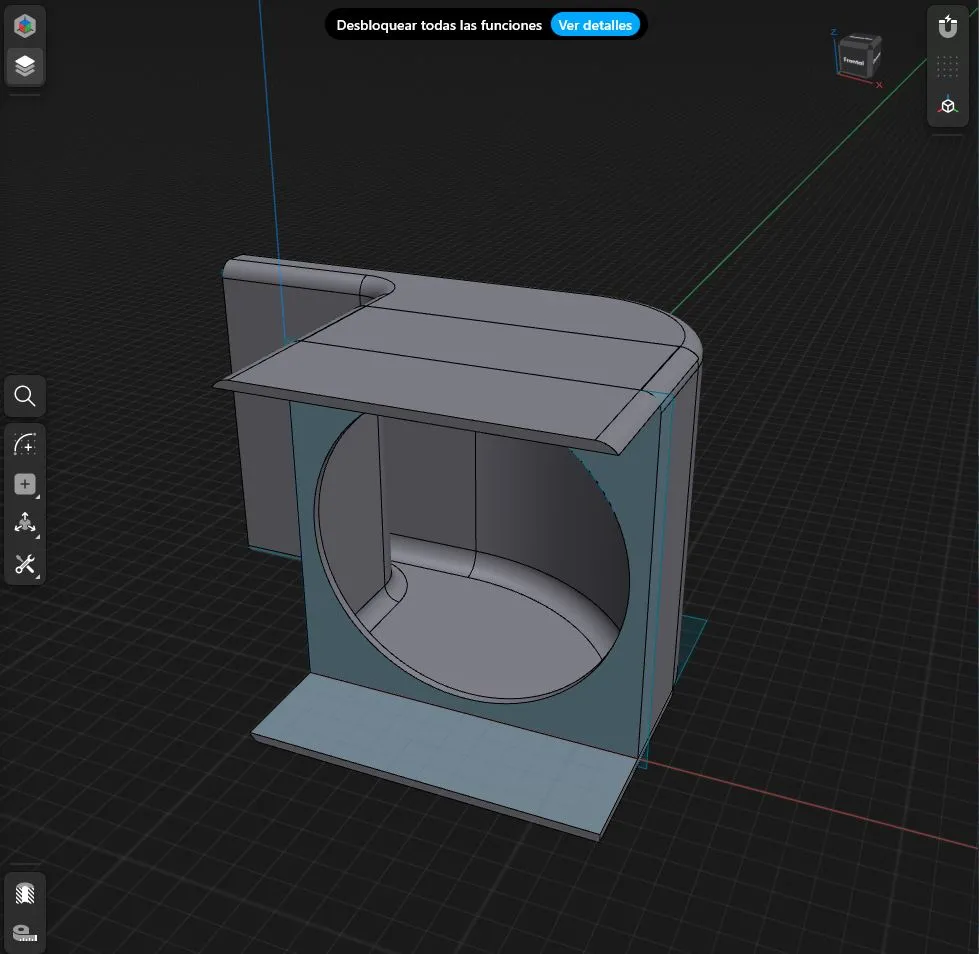Click the striped visualization icon at bottom left
This screenshot has height=954, width=979.
pyautogui.click(x=25, y=892)
